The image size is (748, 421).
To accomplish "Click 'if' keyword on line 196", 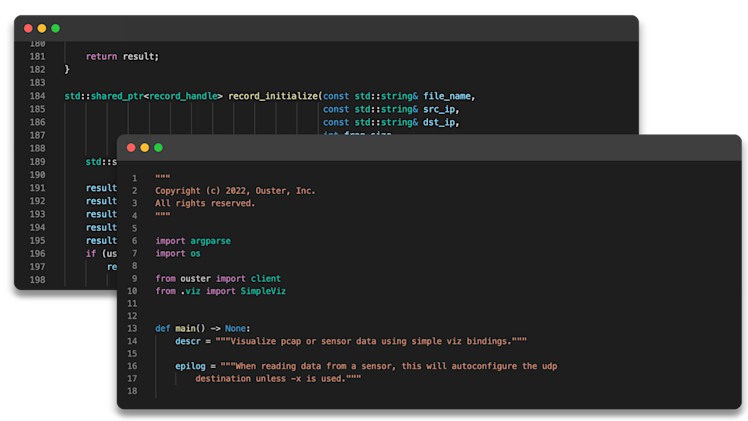I will [x=91, y=254].
